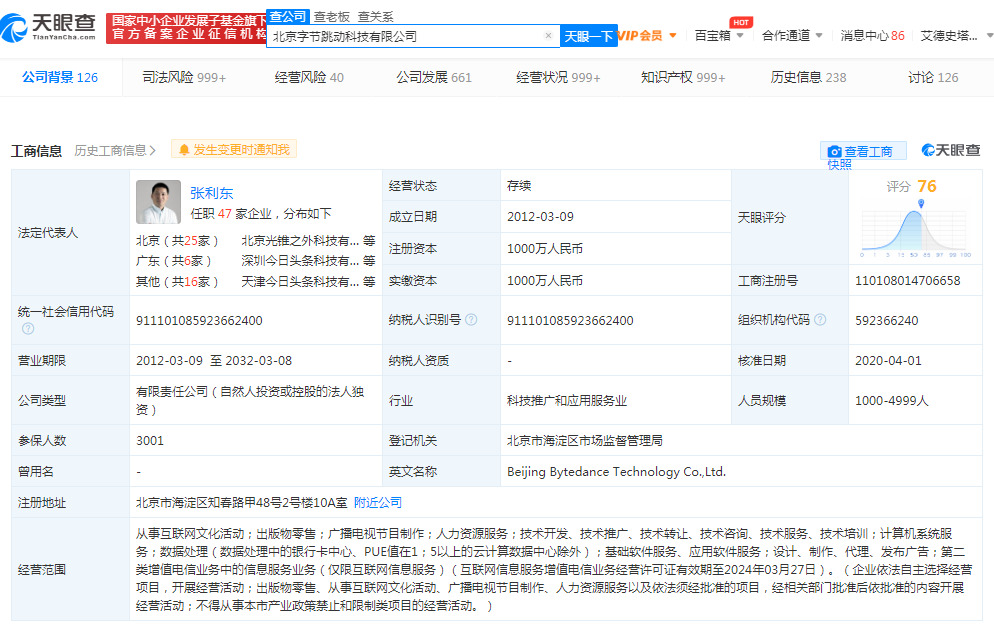Go to the 历史信息 tab

808,77
